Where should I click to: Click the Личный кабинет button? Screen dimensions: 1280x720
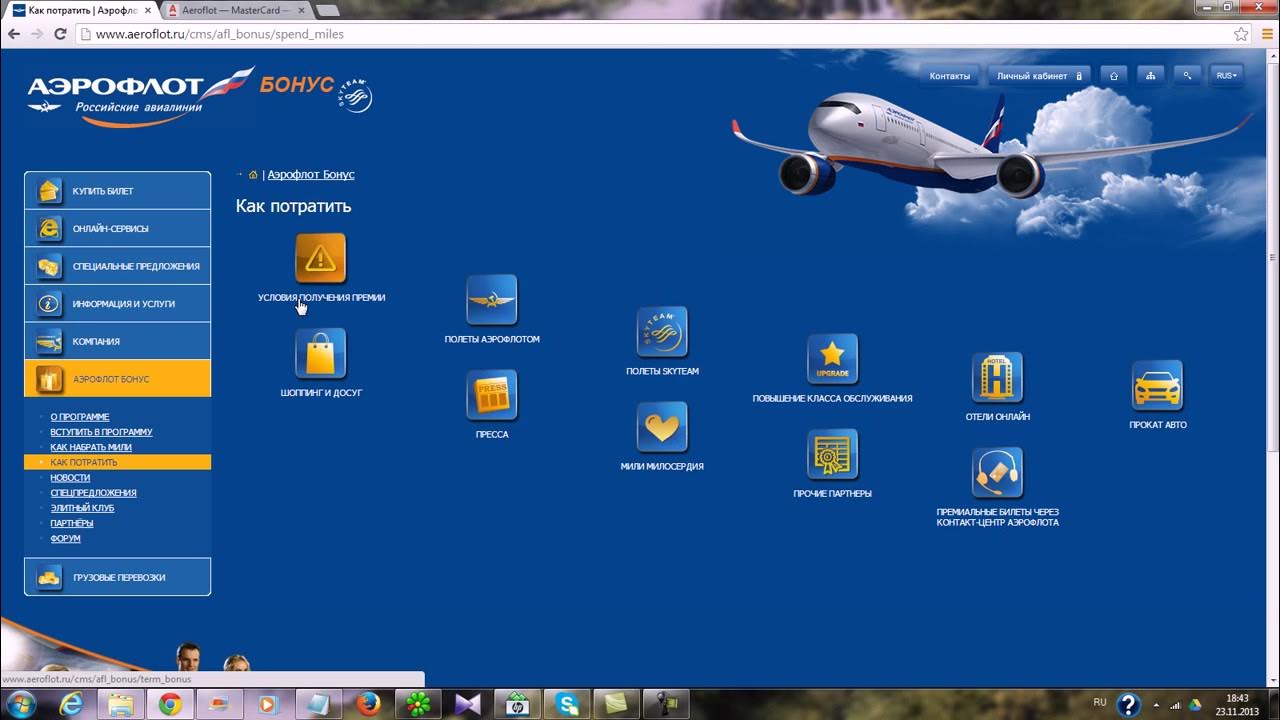click(1038, 76)
